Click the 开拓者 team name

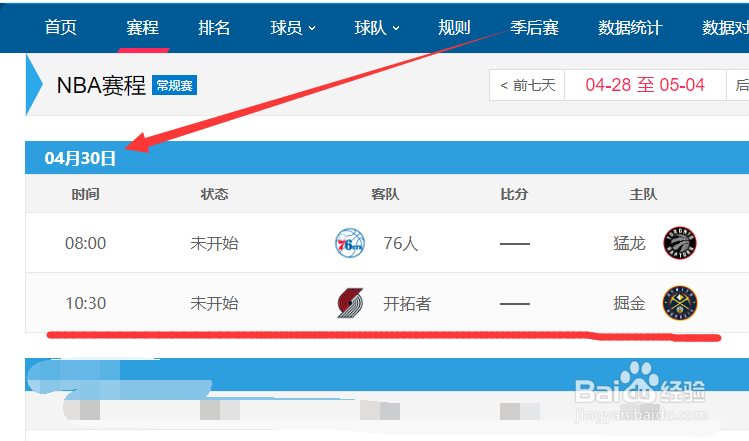[x=407, y=303]
